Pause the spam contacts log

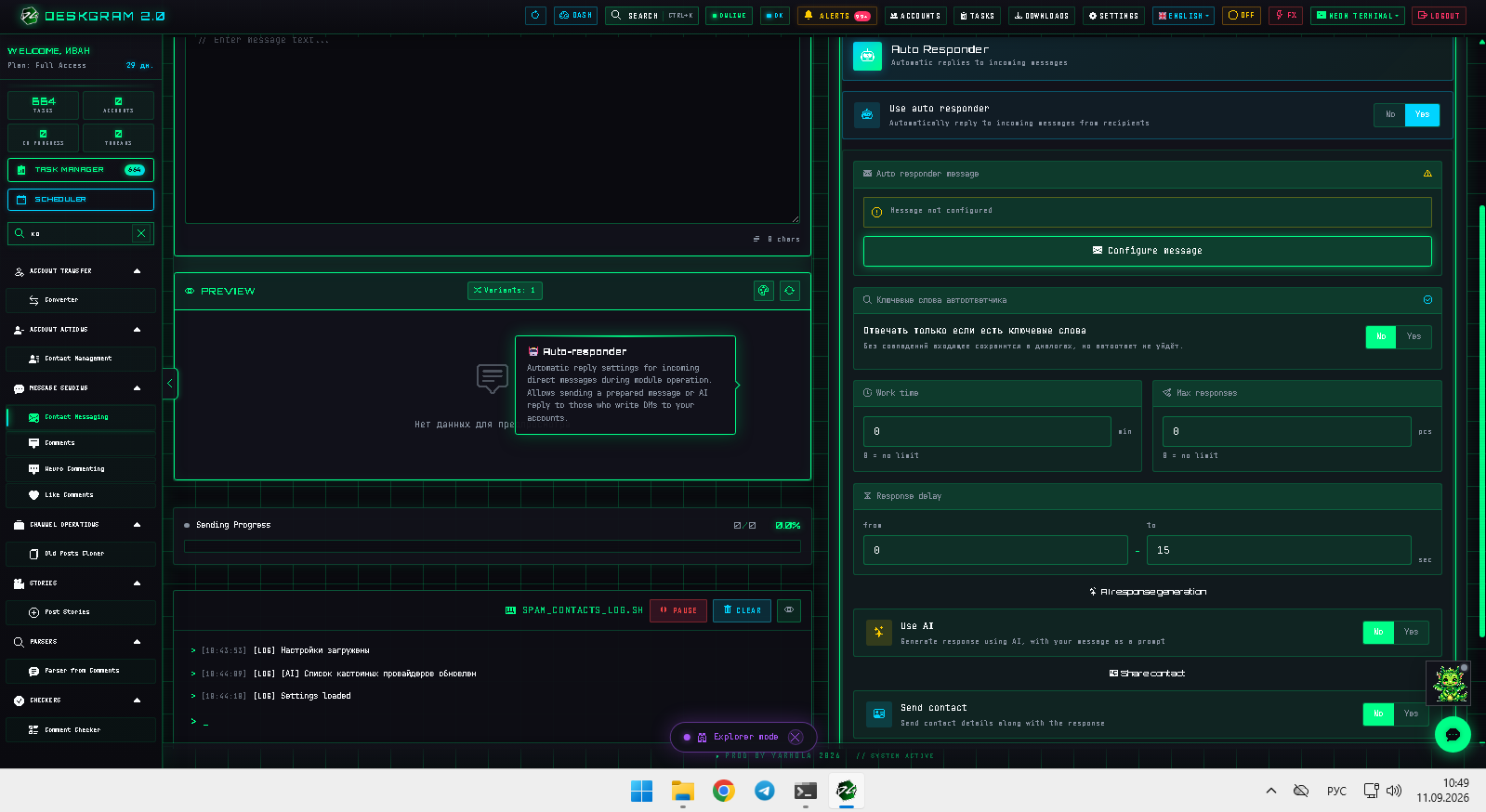point(678,610)
